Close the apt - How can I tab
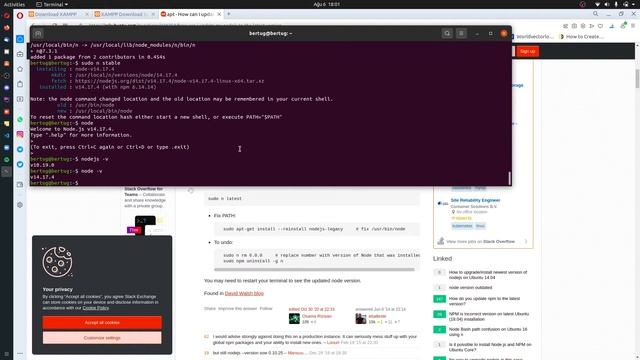The width and height of the screenshot is (640, 360). point(219,14)
